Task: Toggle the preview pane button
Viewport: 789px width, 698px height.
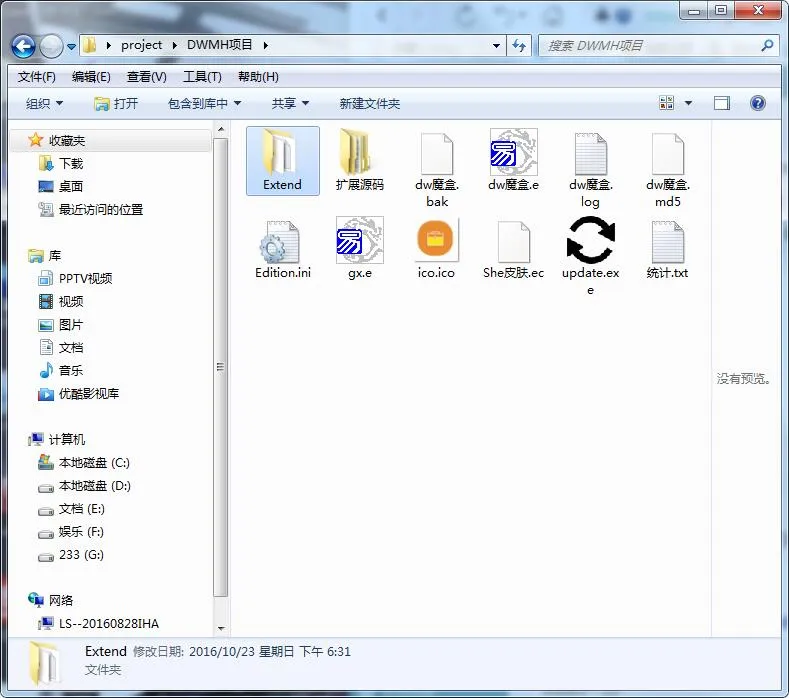Action: (x=722, y=103)
